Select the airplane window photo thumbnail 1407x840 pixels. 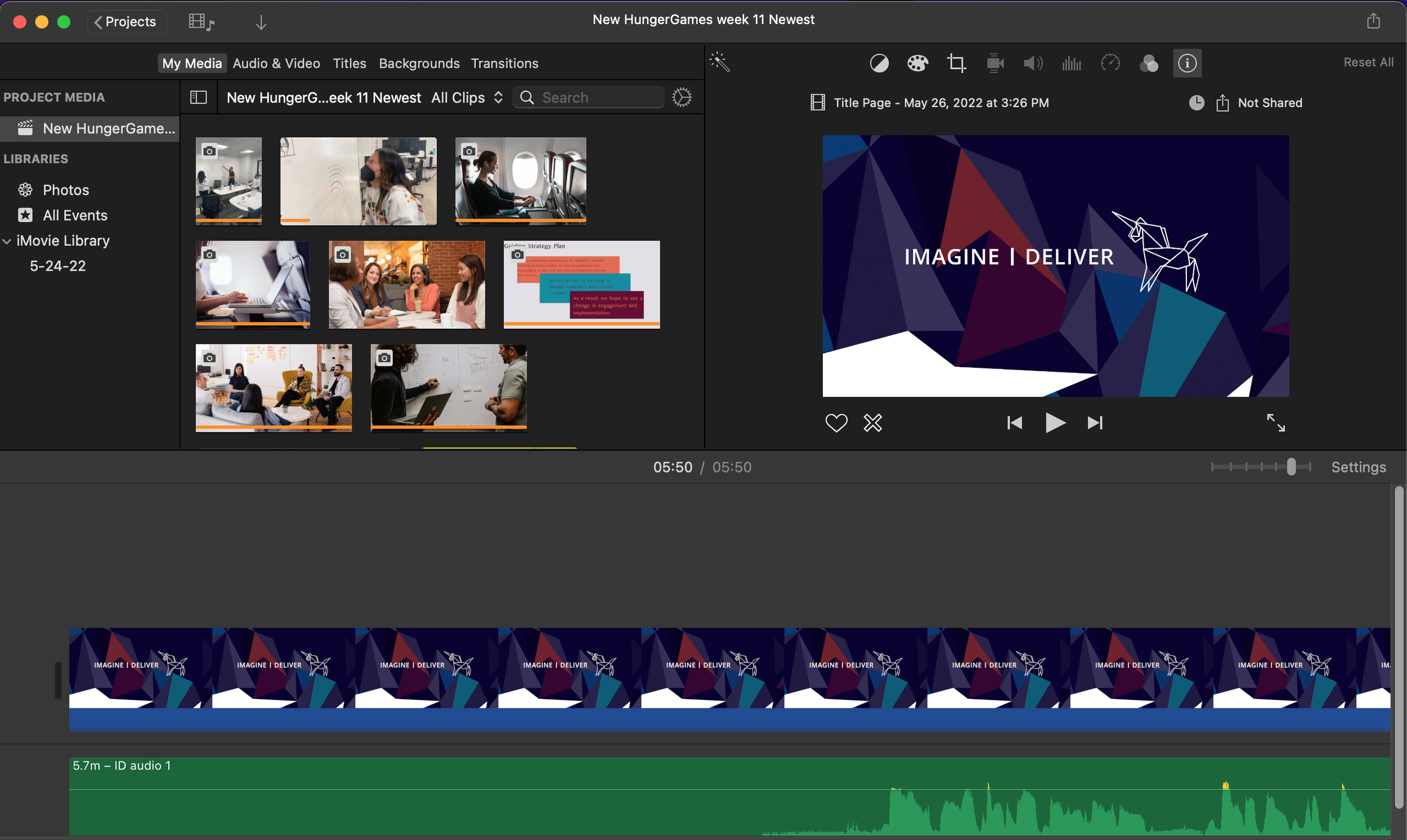click(521, 181)
